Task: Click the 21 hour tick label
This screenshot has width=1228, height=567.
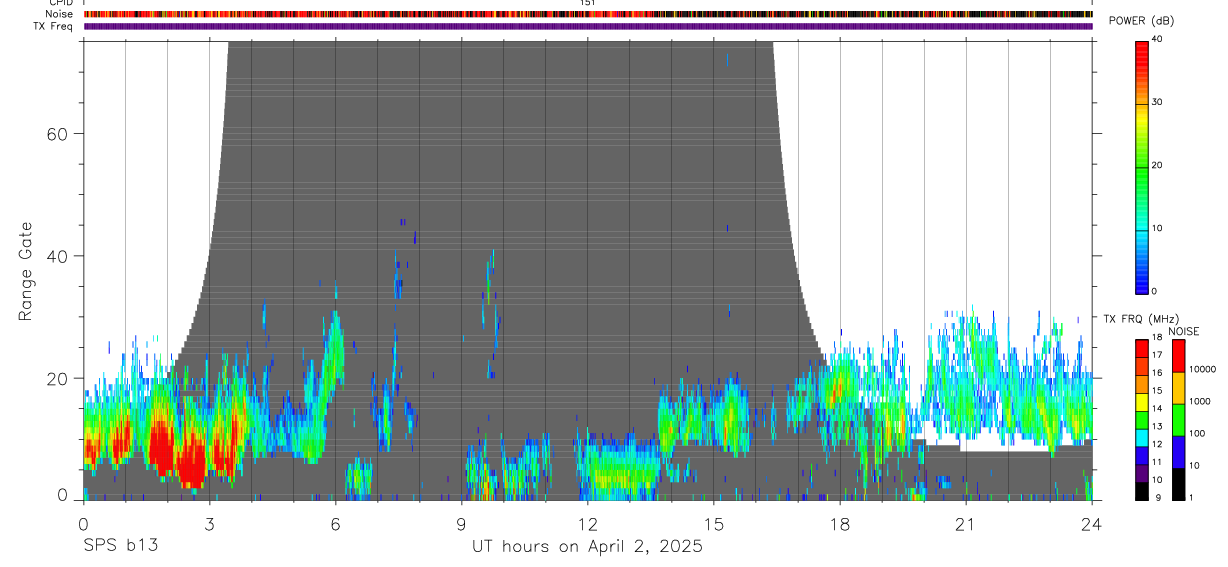Action: click(x=965, y=524)
